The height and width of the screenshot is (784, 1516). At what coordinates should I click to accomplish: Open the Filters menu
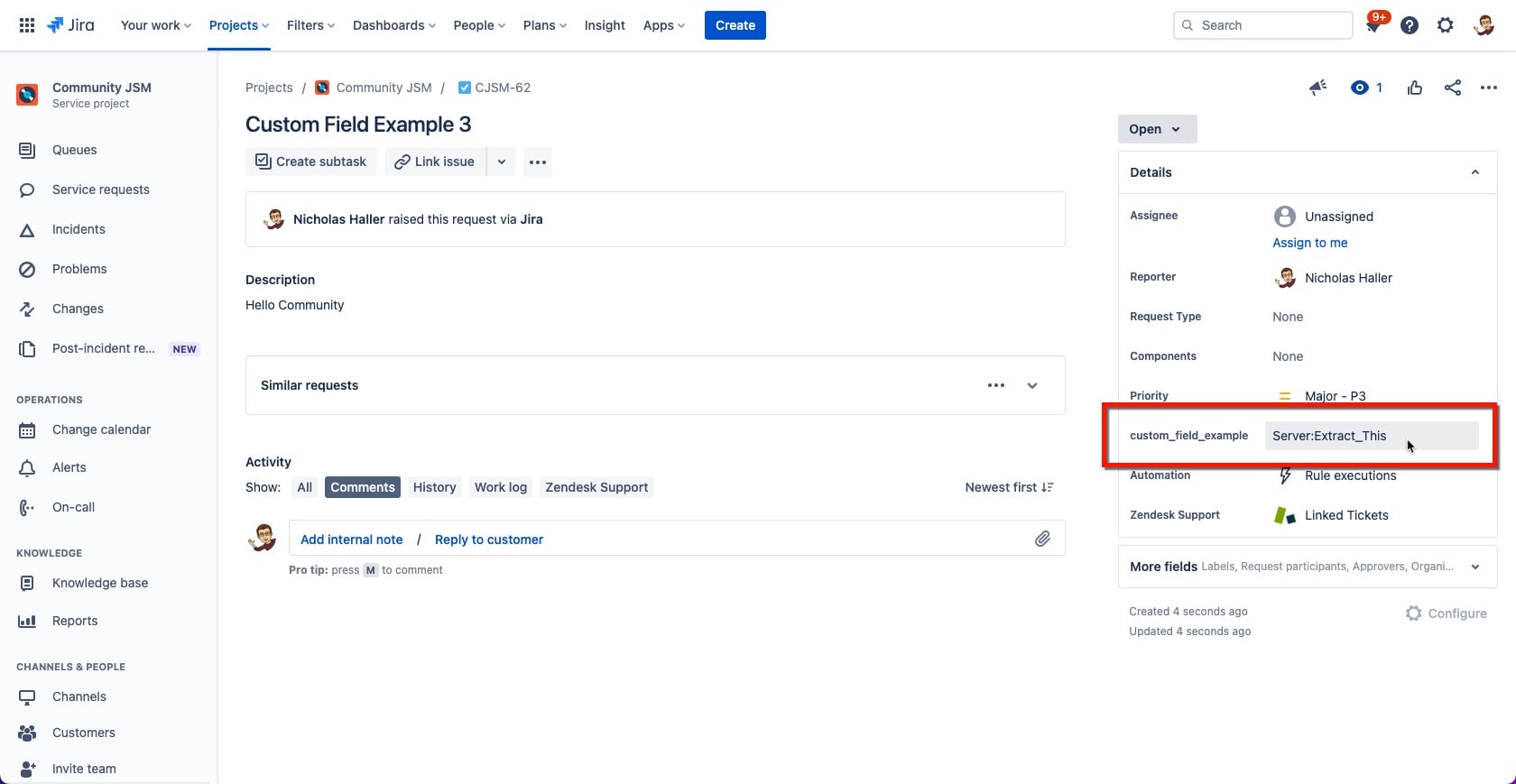click(310, 25)
